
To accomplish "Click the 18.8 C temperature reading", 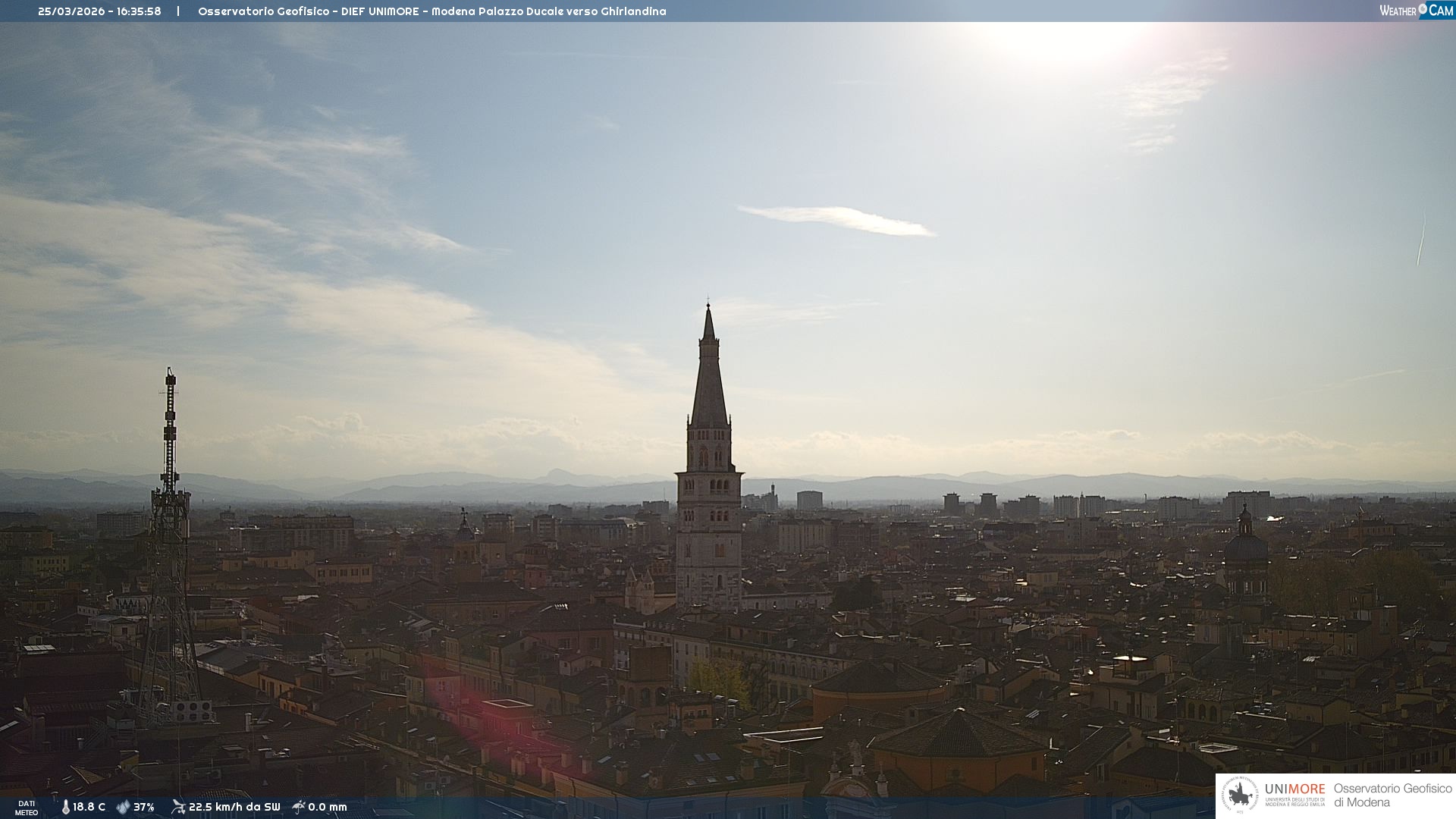I will (x=89, y=807).
